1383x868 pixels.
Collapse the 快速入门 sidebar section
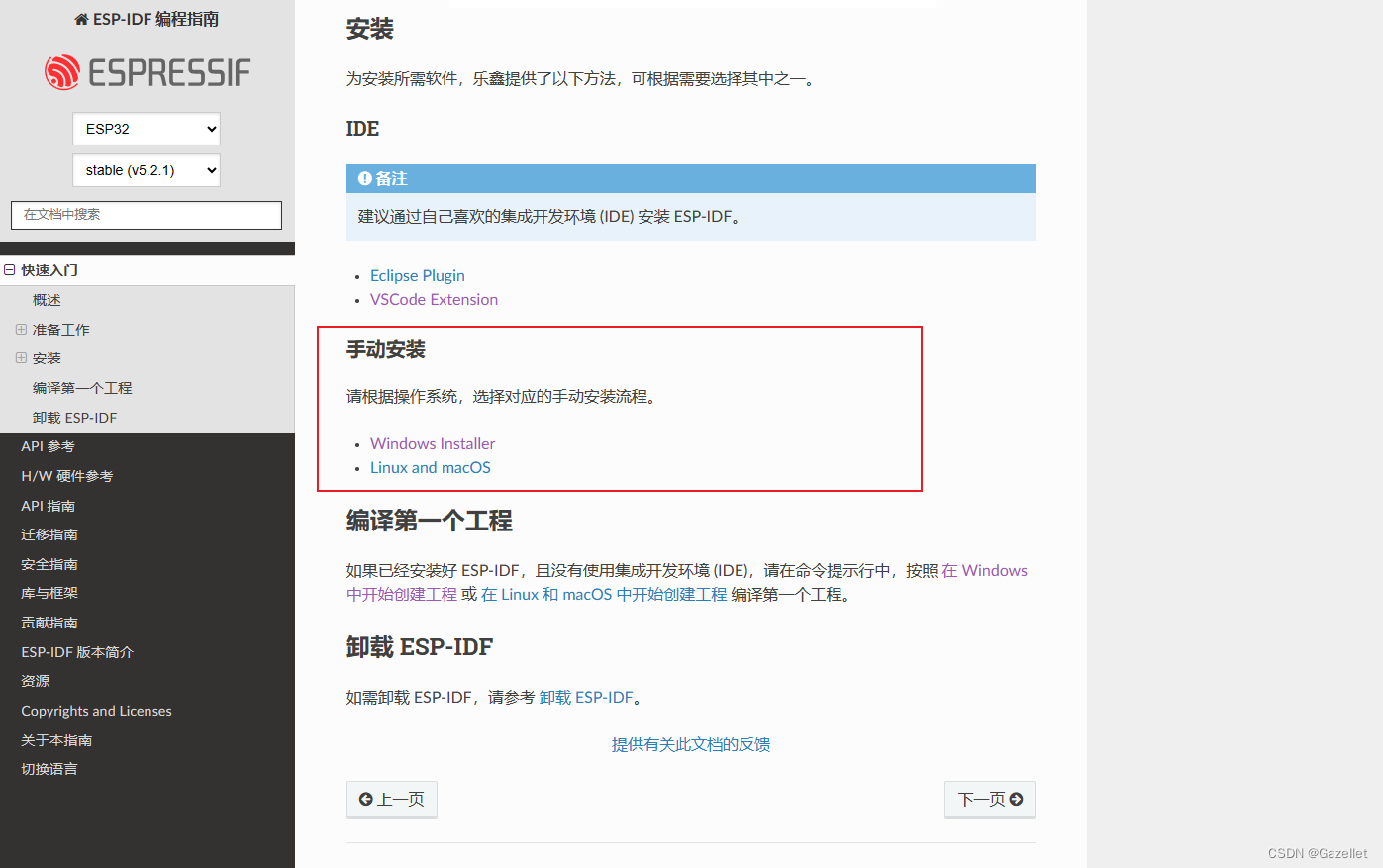pos(9,269)
